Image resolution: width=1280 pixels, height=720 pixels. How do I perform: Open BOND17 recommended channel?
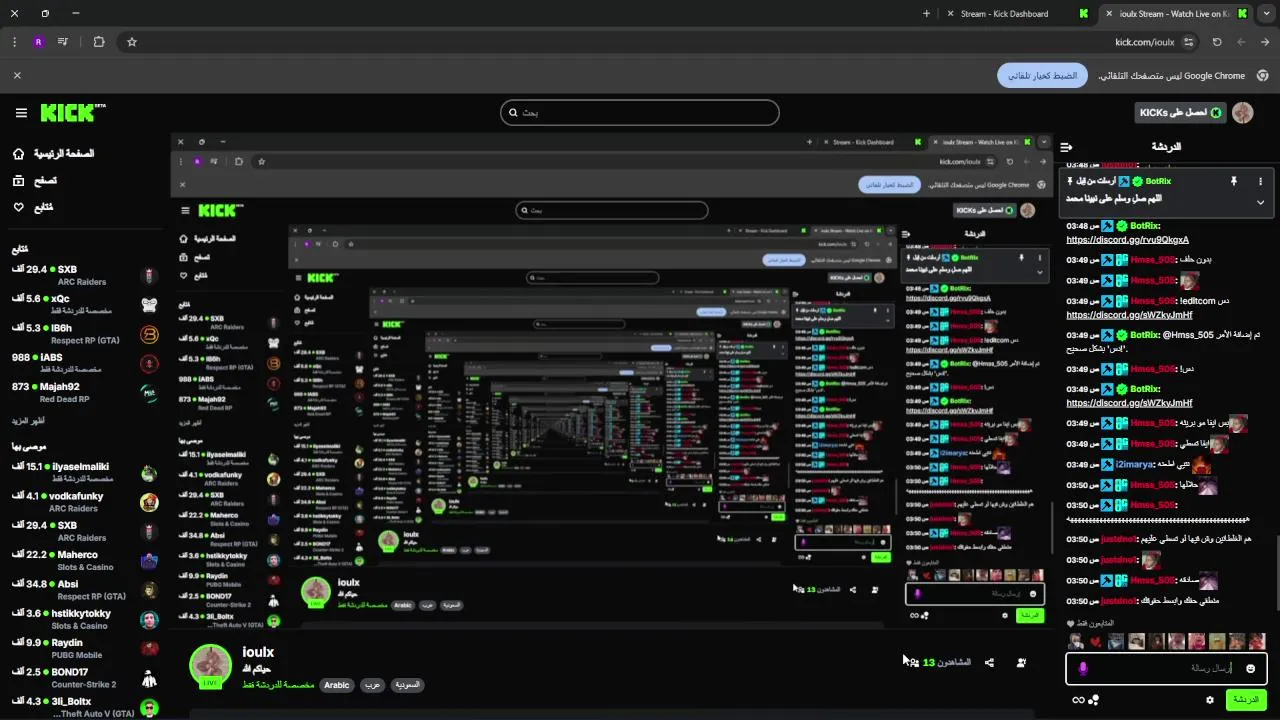[x=85, y=677]
